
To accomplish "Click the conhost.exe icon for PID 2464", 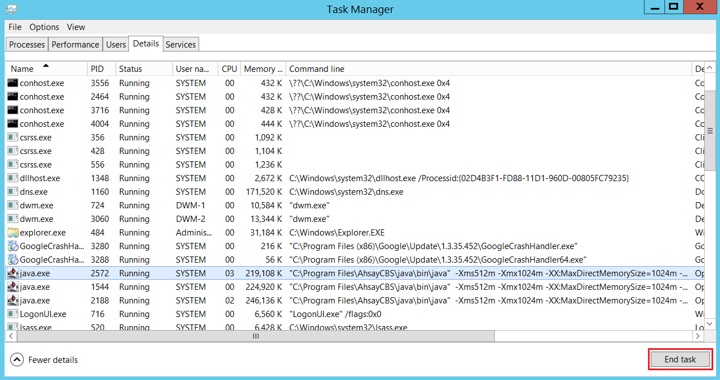I will pyautogui.click(x=12, y=96).
